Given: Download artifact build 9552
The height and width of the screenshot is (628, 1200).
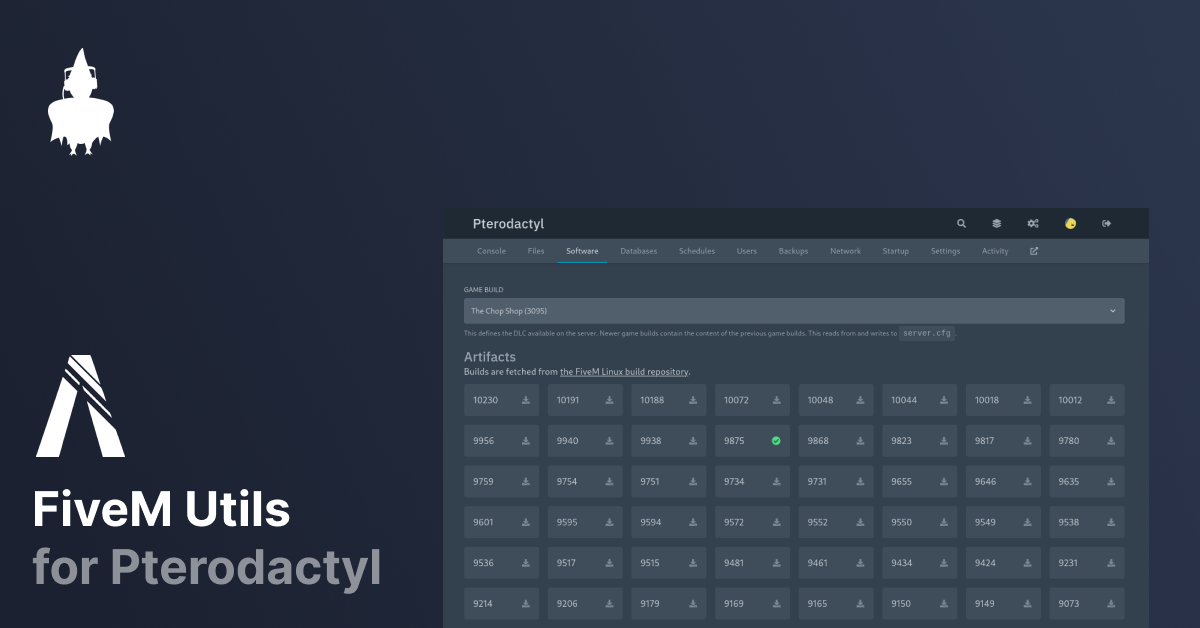Looking at the screenshot, I should click(x=860, y=522).
